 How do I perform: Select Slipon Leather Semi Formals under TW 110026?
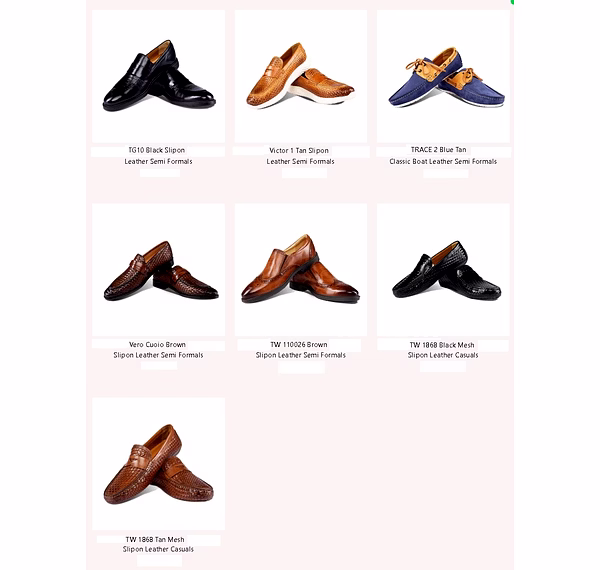pyautogui.click(x=301, y=355)
